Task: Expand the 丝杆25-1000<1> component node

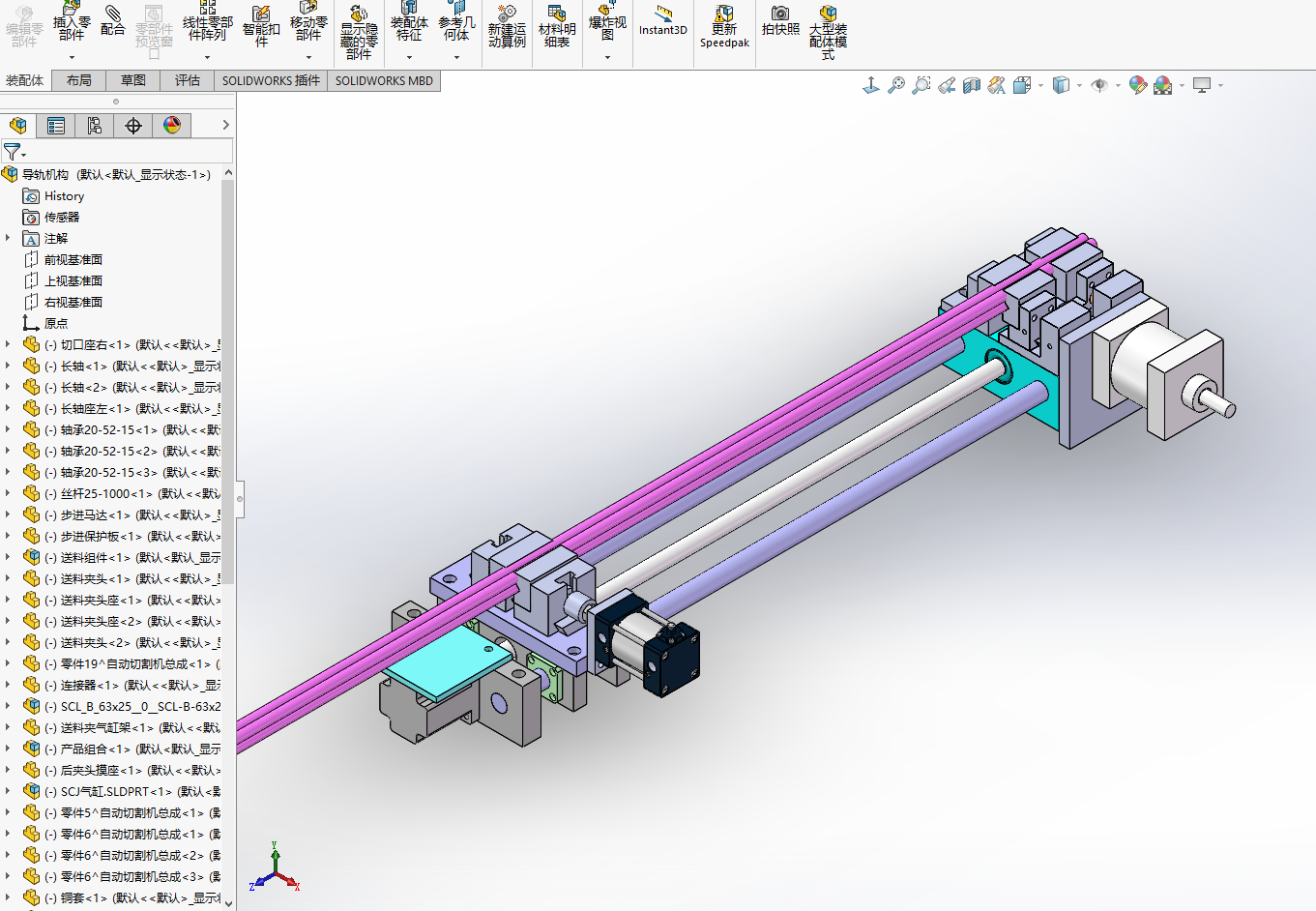Action: click(x=9, y=493)
